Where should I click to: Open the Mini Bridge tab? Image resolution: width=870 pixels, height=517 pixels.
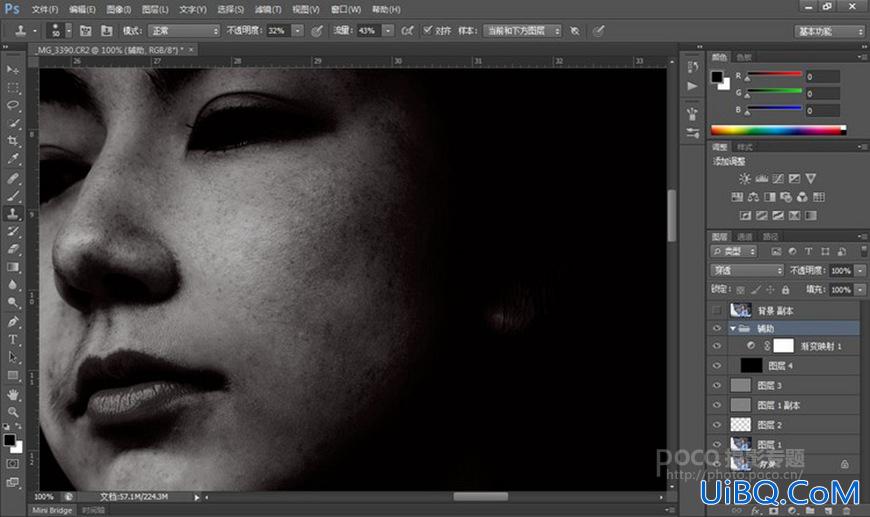click(52, 510)
